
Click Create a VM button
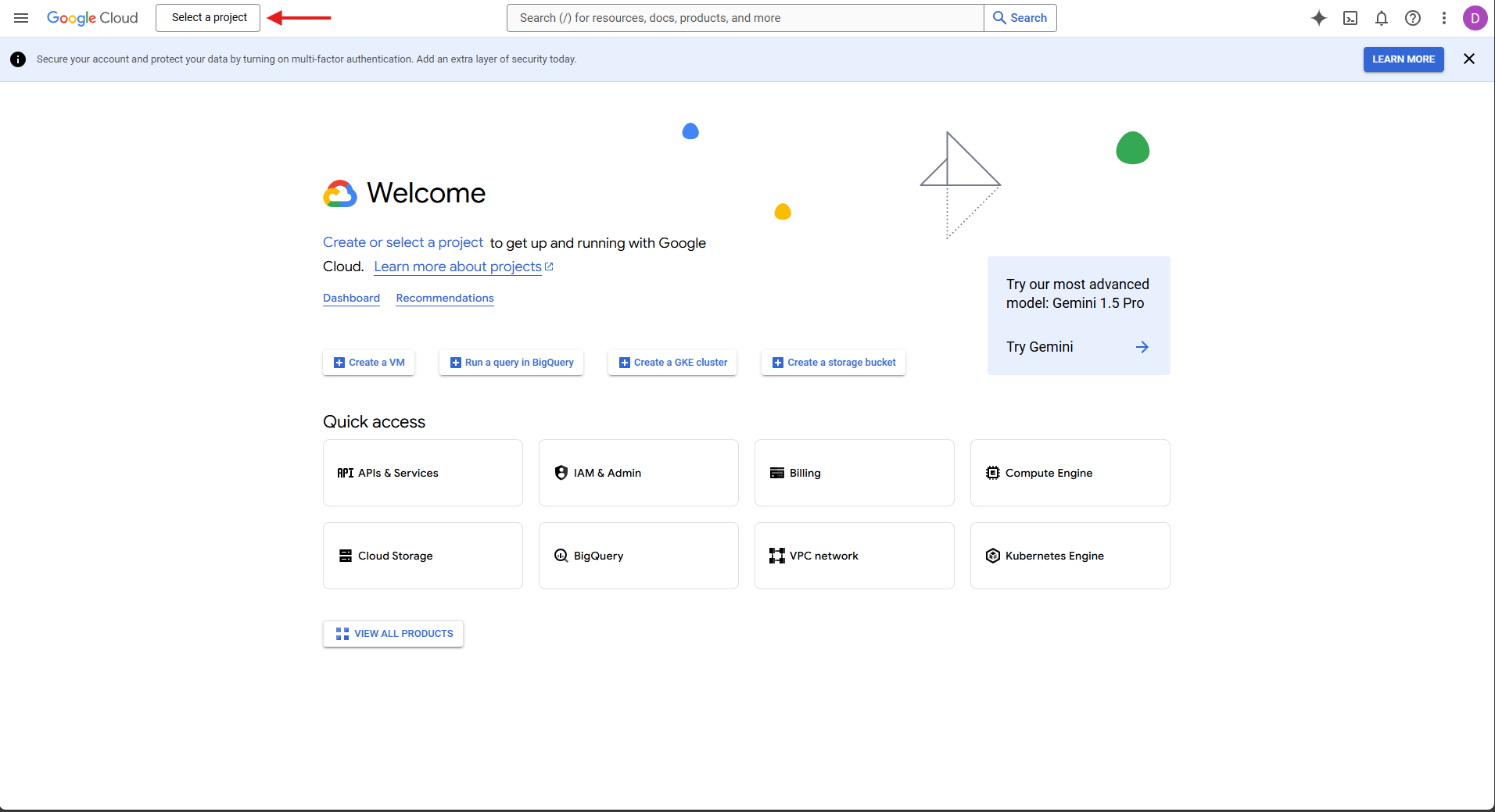point(368,363)
